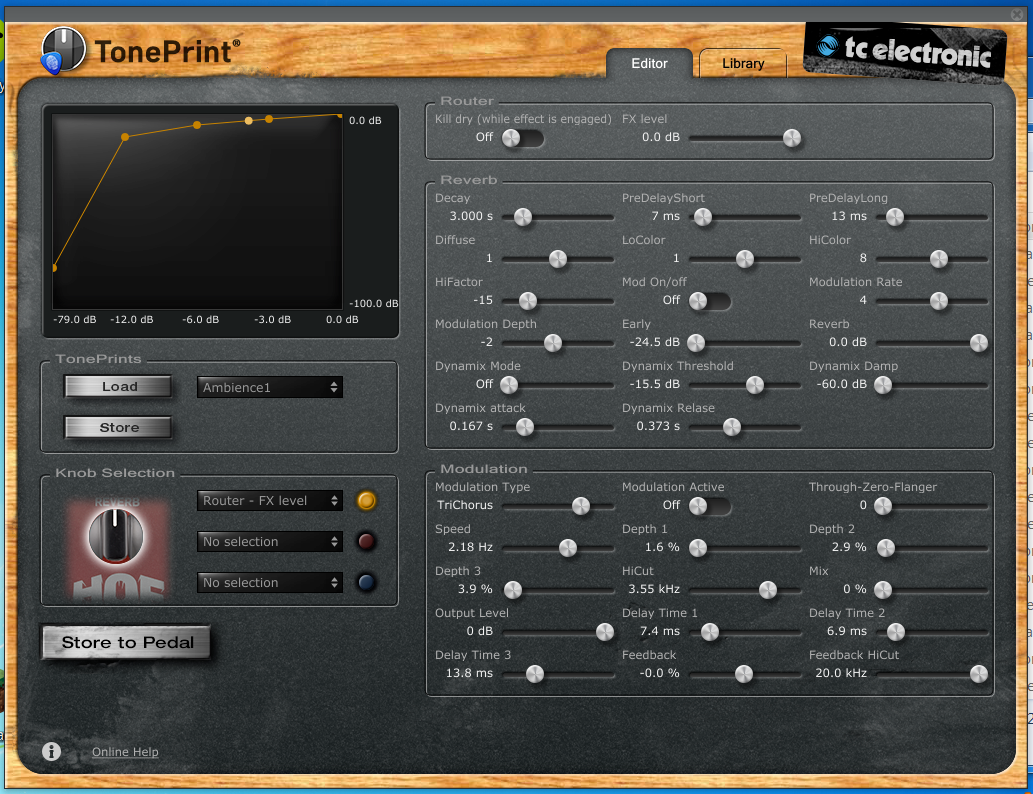Click the blue knob assignment indicator
Image resolution: width=1033 pixels, height=794 pixels.
pyautogui.click(x=366, y=582)
